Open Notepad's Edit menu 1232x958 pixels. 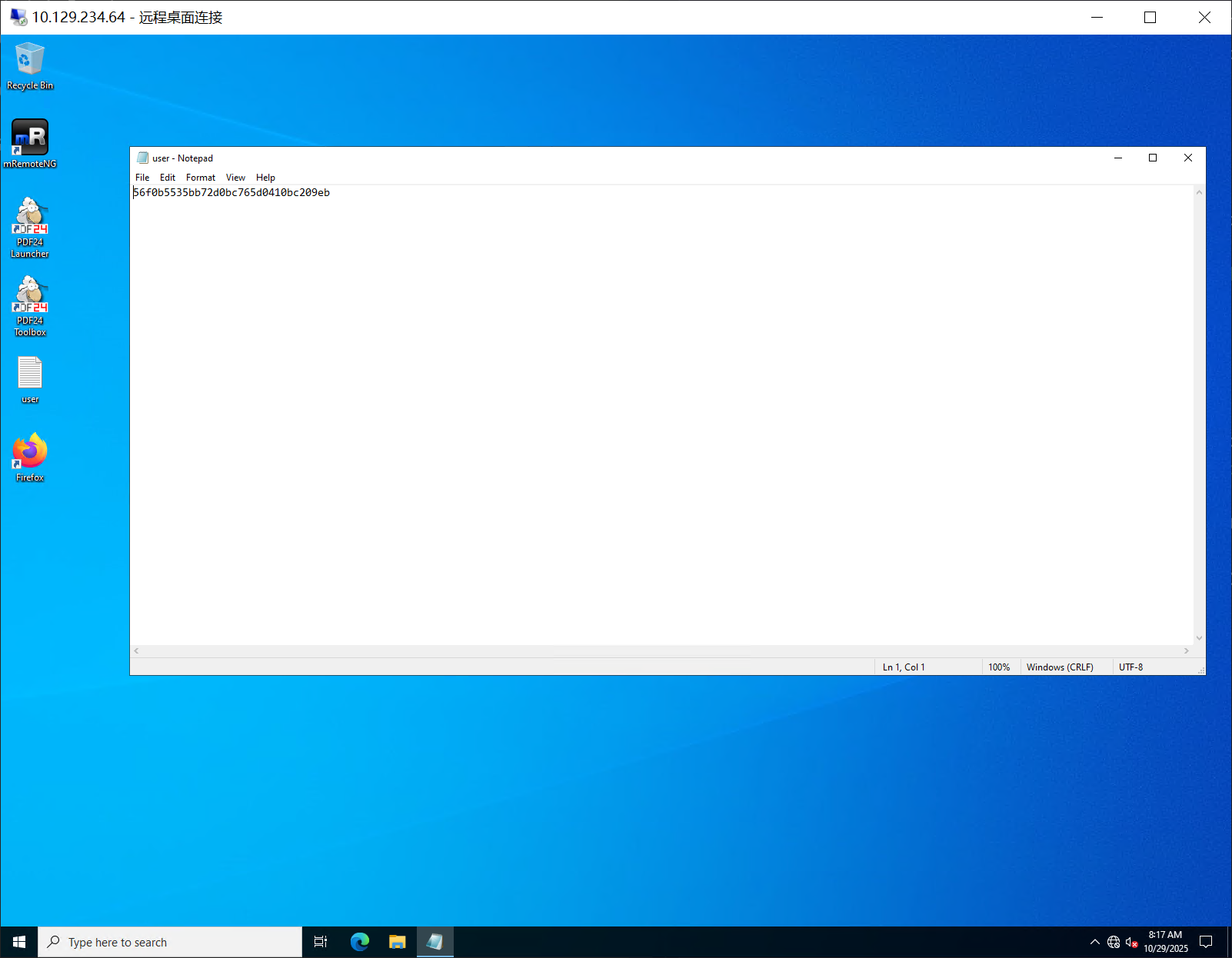point(168,178)
